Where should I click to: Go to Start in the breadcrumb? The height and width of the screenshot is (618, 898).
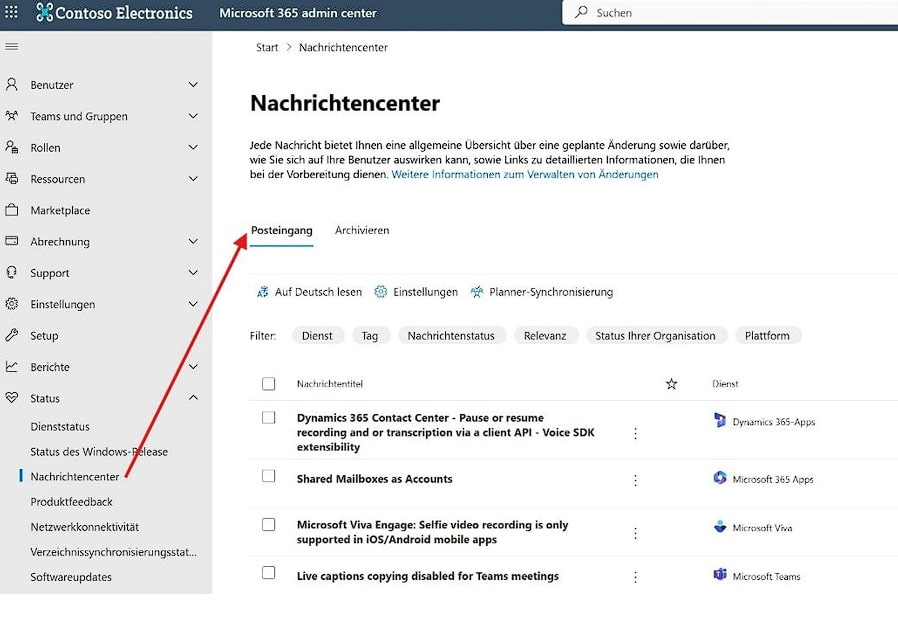[267, 48]
